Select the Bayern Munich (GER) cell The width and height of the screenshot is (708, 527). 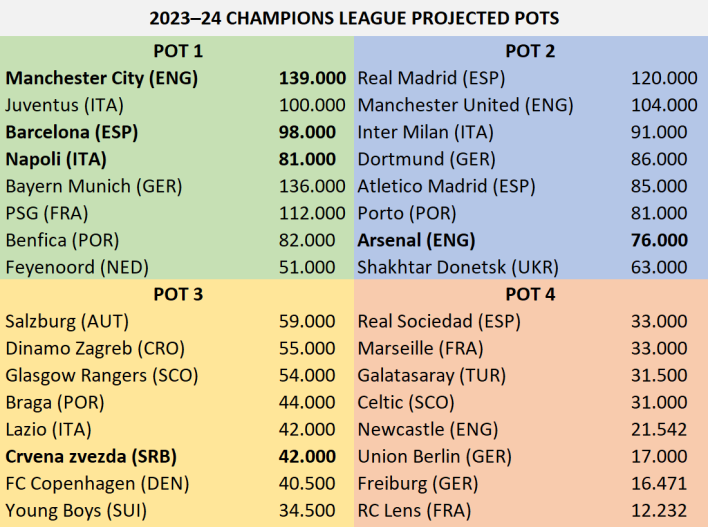pos(96,185)
